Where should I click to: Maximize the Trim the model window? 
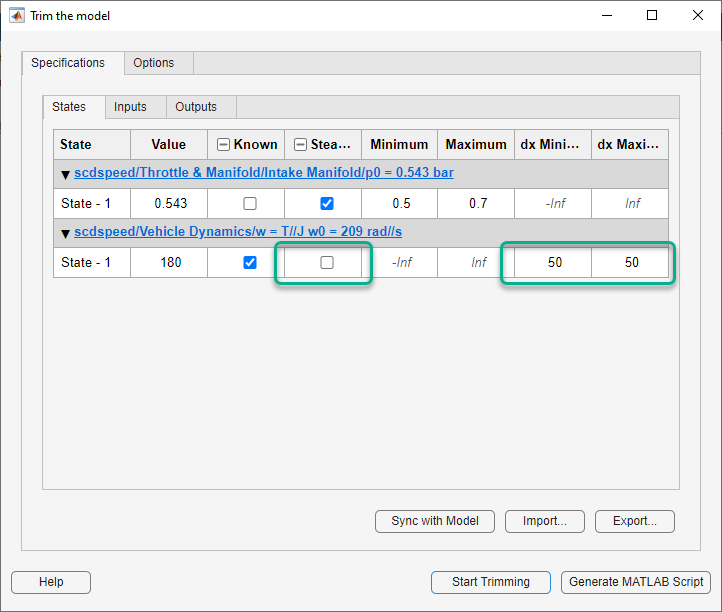[652, 16]
